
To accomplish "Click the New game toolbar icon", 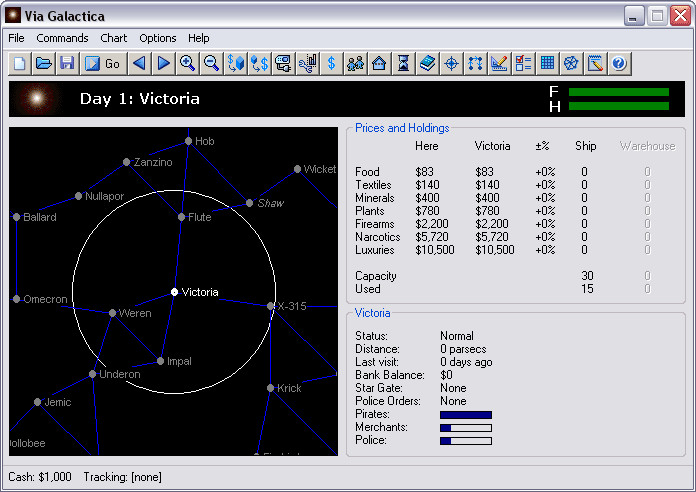I will (x=20, y=63).
